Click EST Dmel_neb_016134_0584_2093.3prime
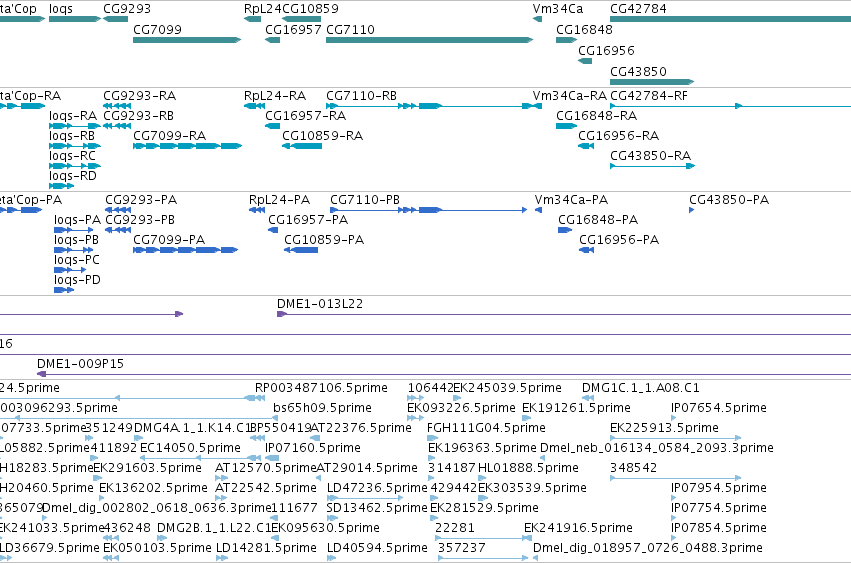This screenshot has height=563, width=851. point(657,448)
